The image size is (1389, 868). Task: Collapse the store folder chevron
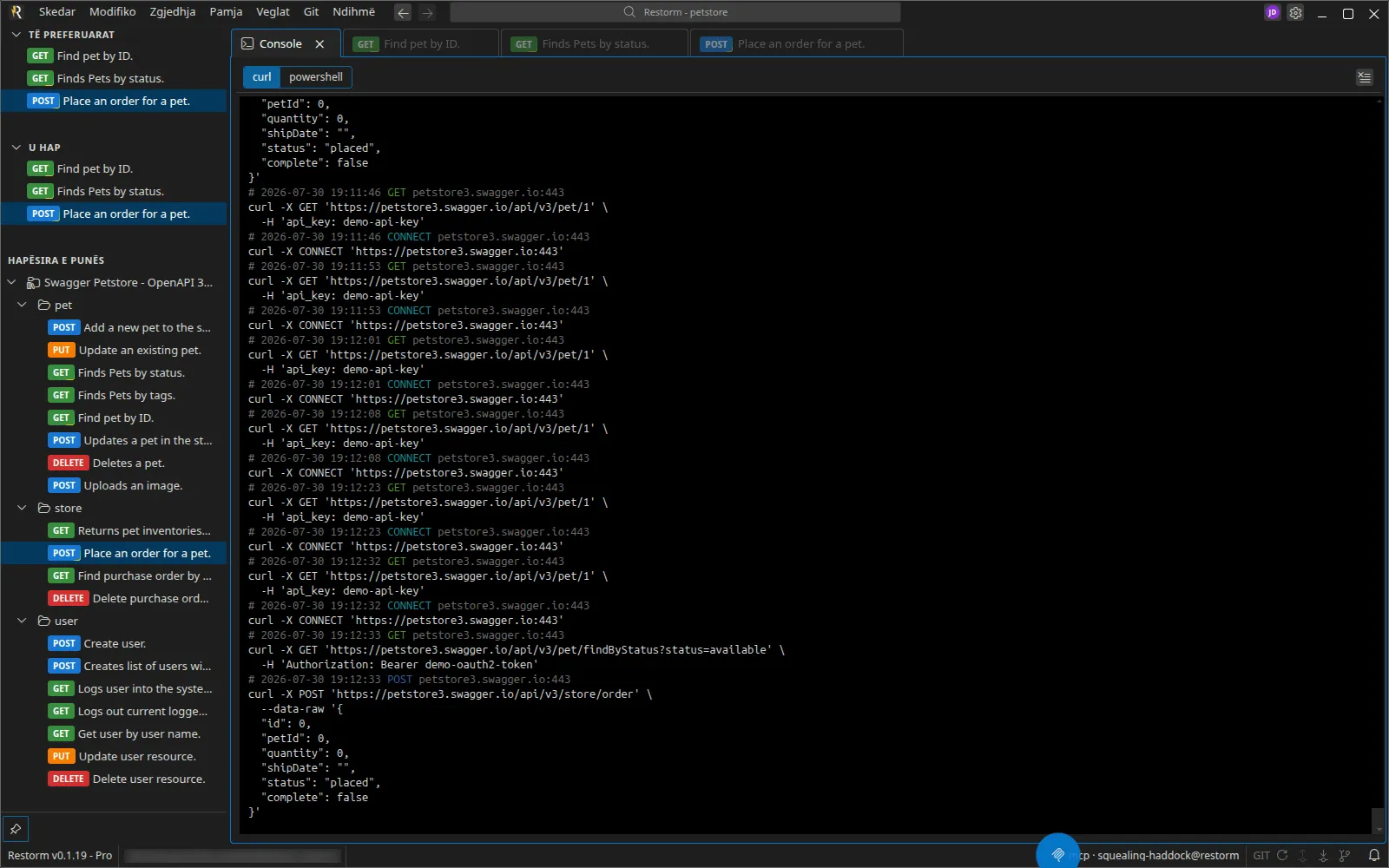click(22, 508)
